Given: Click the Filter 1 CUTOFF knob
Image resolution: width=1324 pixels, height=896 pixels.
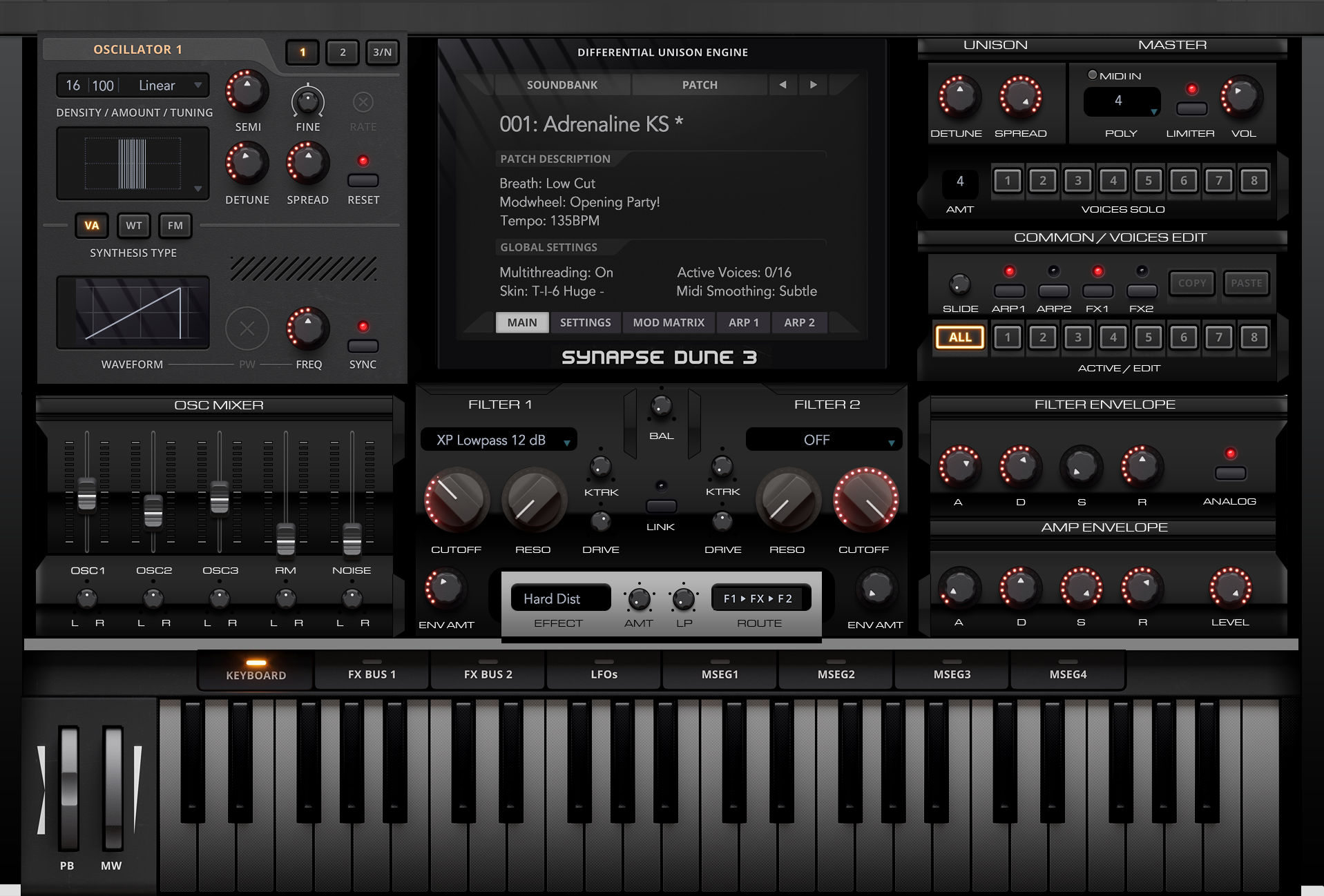Looking at the screenshot, I should tap(457, 500).
